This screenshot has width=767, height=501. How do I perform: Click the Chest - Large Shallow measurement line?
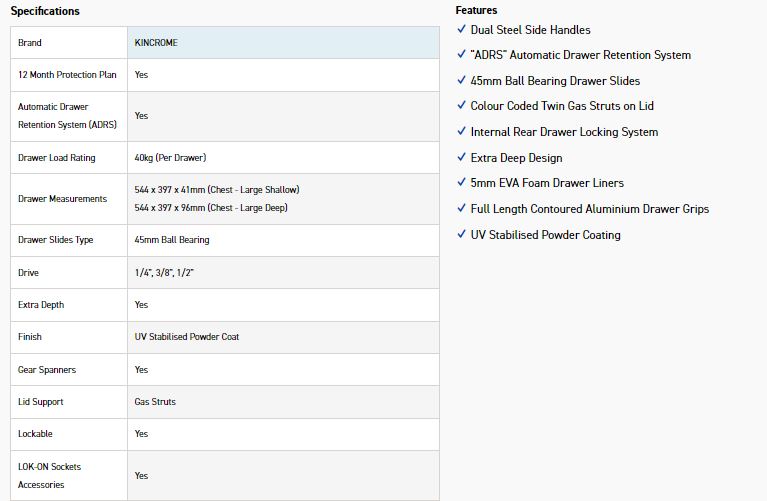(217, 189)
